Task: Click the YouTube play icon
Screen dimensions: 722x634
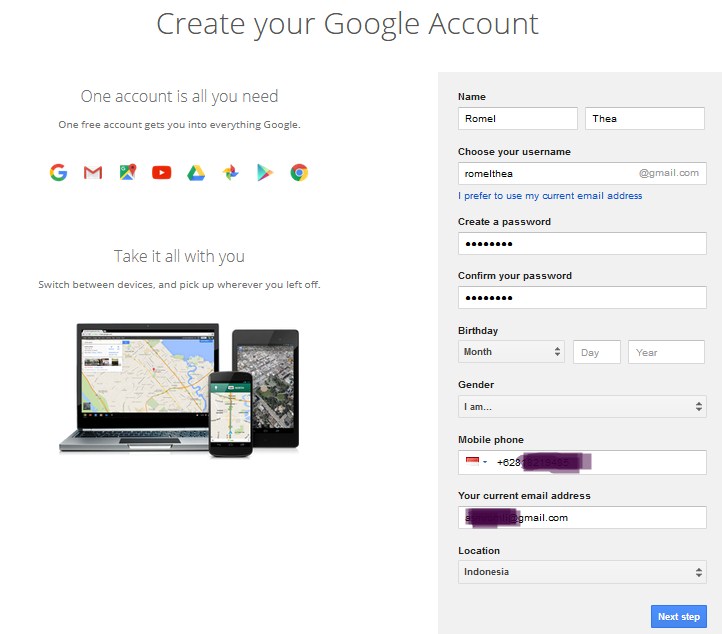Action: pyautogui.click(x=162, y=173)
